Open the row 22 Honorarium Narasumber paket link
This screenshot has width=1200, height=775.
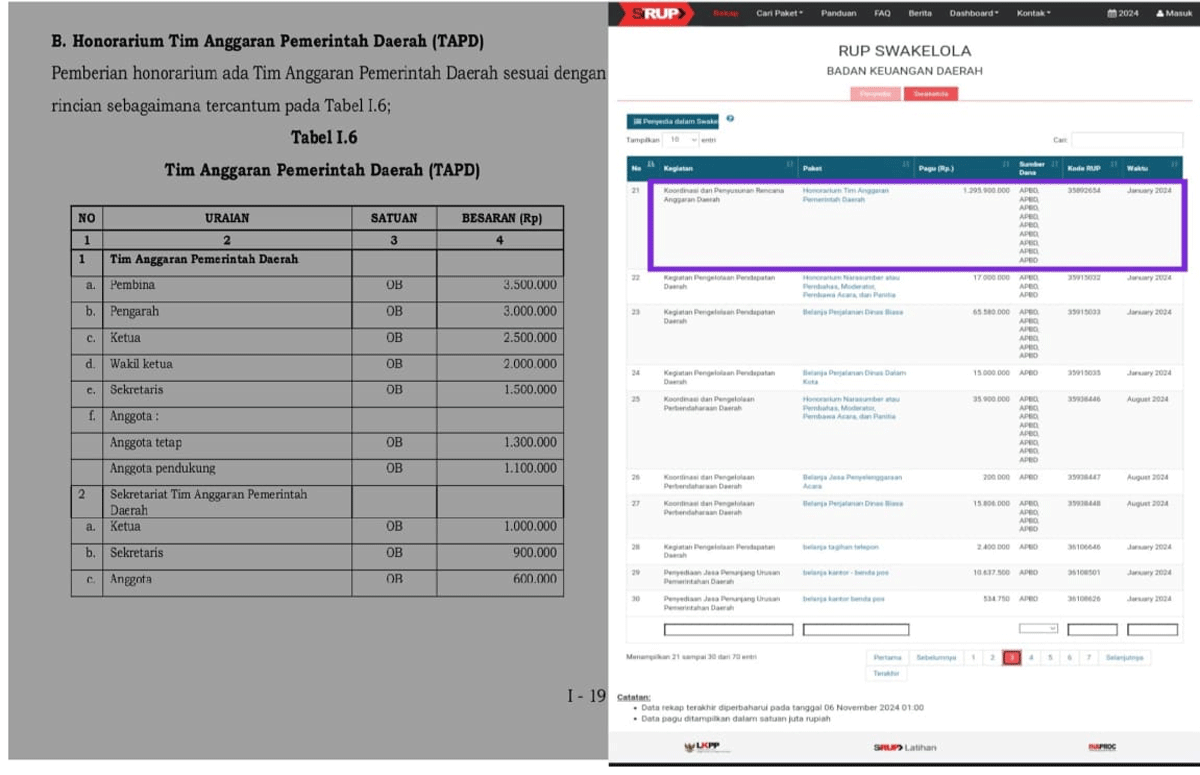pyautogui.click(x=852, y=286)
